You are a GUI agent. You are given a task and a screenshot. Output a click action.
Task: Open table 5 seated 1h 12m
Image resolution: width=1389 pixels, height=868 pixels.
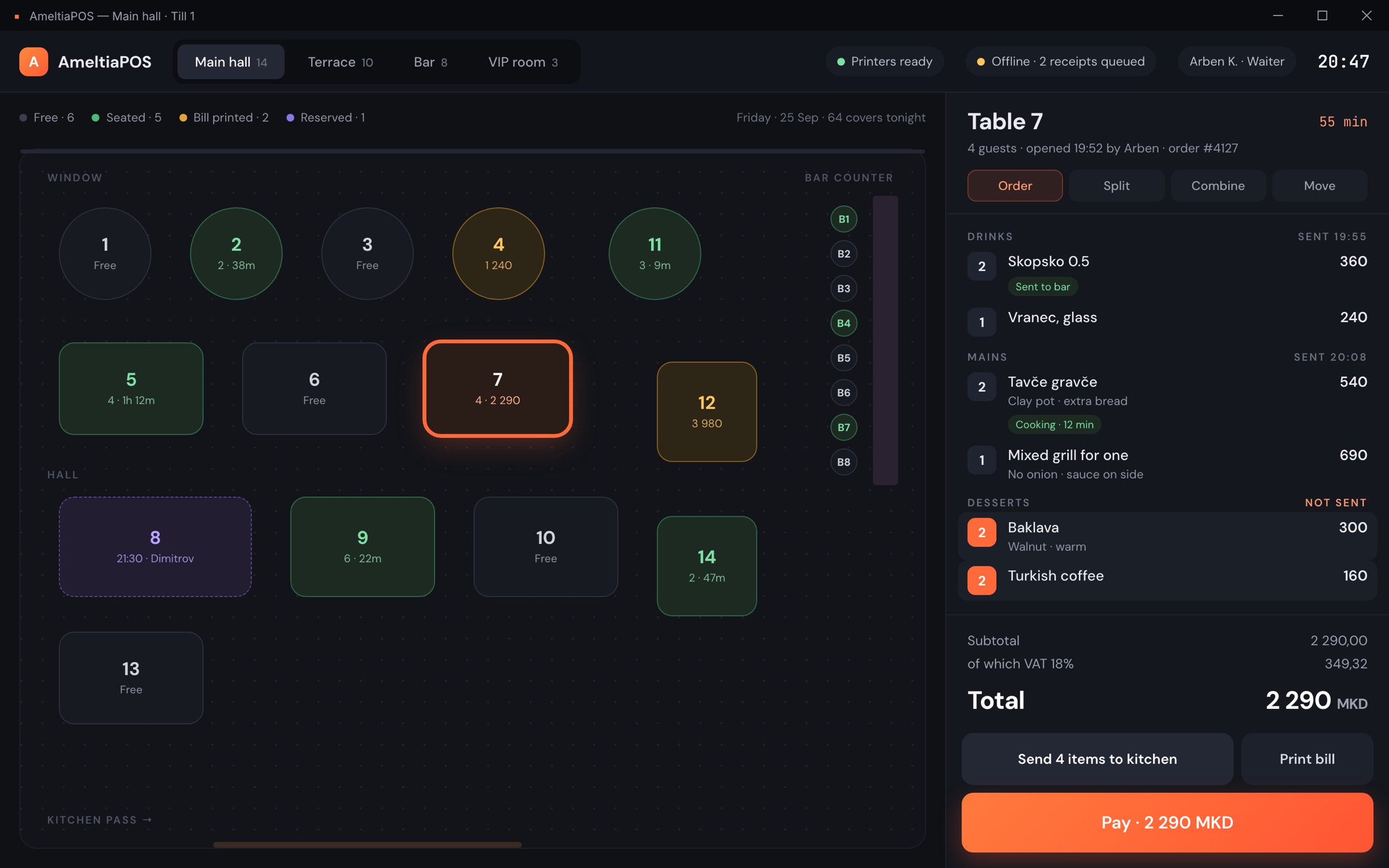coord(131,388)
